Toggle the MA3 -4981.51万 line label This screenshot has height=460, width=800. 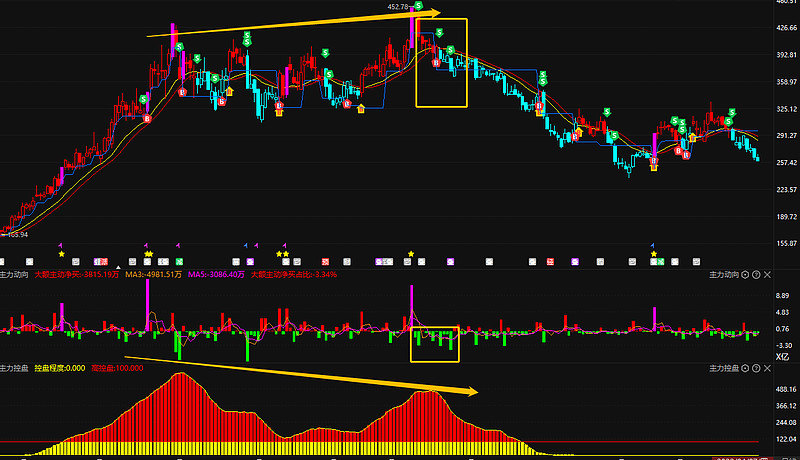coord(154,275)
